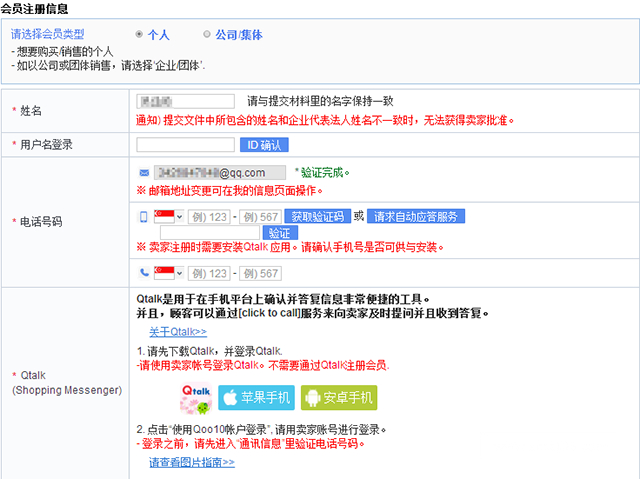Click the 安卓手机 Android download button

pyautogui.click(x=339, y=398)
